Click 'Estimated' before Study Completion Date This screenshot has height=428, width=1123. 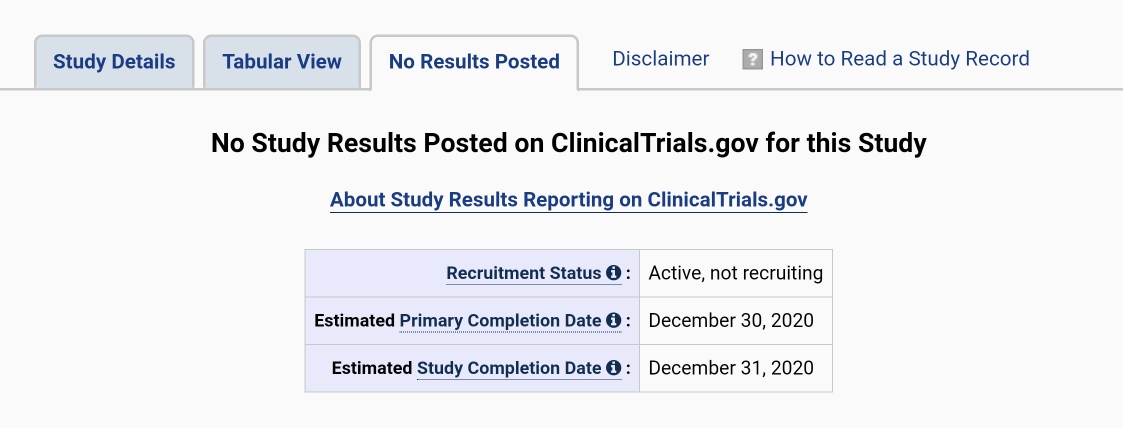pos(372,368)
